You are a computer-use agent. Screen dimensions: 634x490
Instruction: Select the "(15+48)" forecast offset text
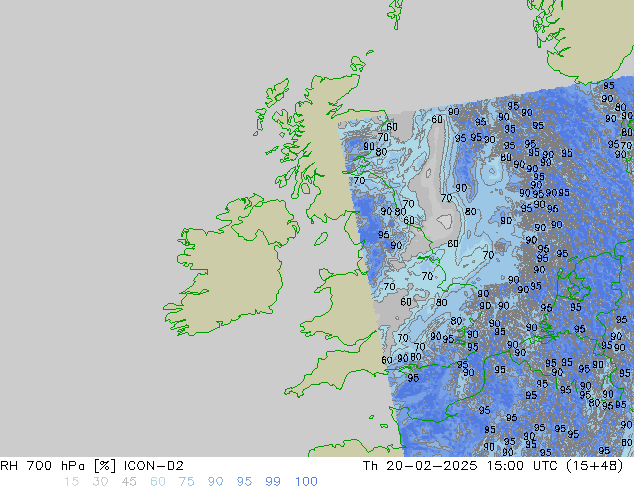pos(595,466)
